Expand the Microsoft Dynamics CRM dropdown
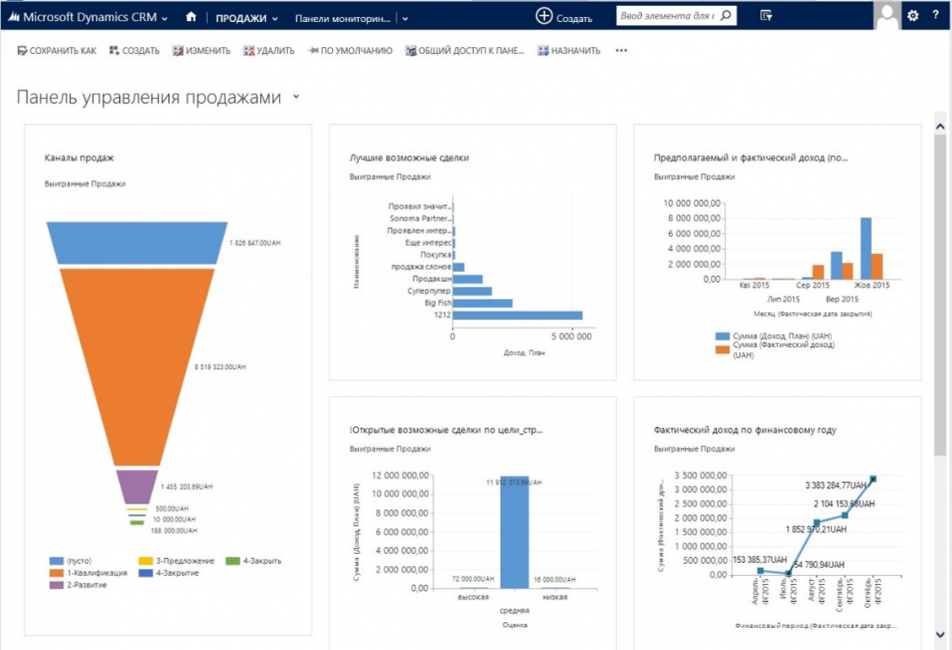The height and width of the screenshot is (650, 952). [164, 18]
